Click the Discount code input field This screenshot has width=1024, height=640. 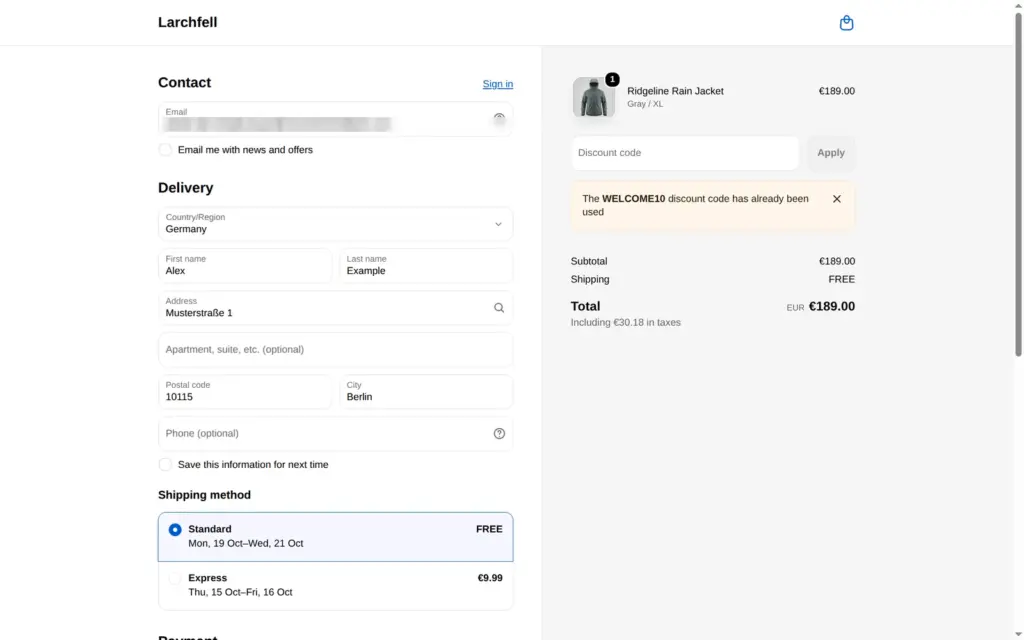[x=685, y=153]
